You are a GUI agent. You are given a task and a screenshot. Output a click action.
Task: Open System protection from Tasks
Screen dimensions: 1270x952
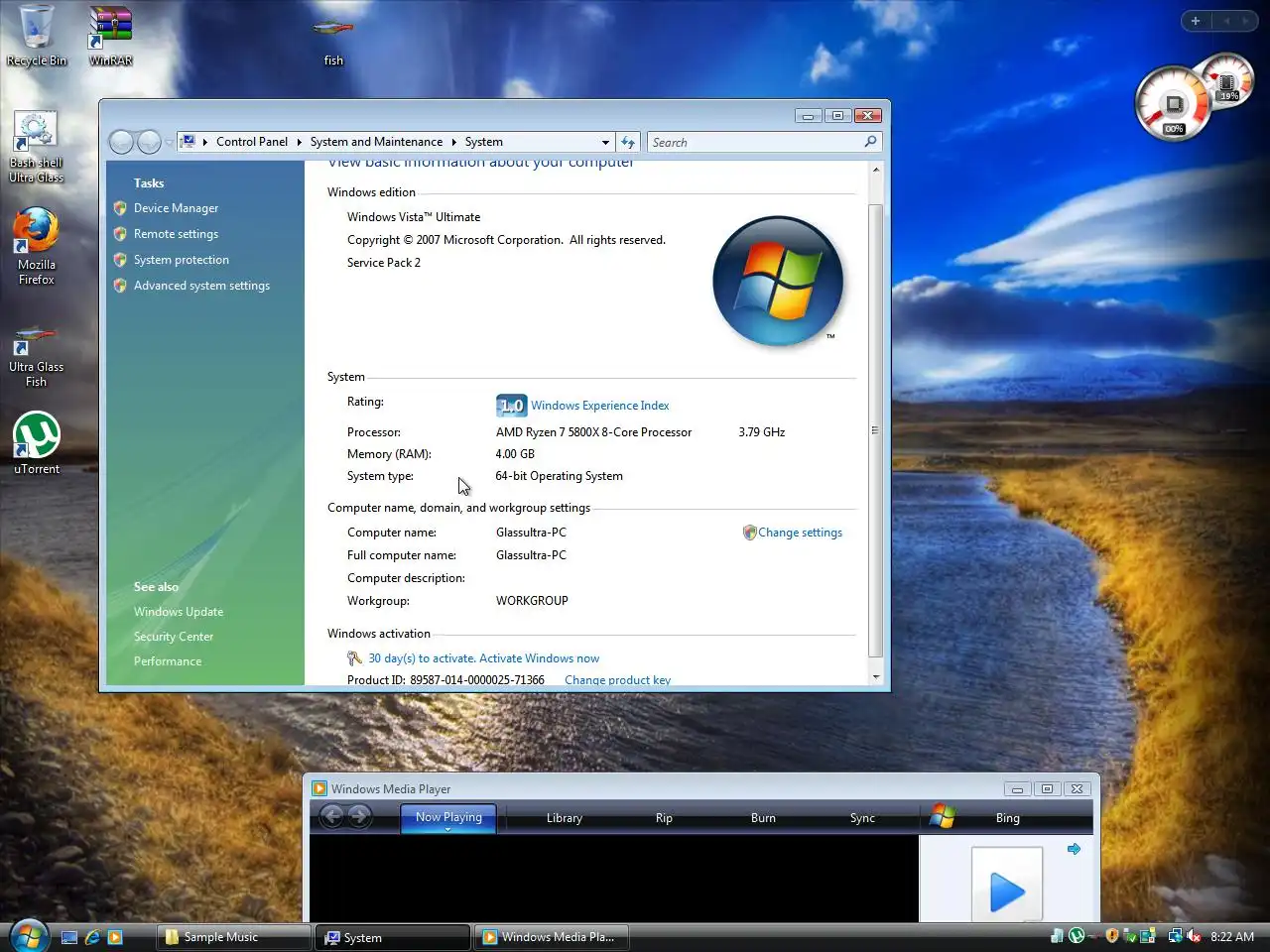[182, 260]
